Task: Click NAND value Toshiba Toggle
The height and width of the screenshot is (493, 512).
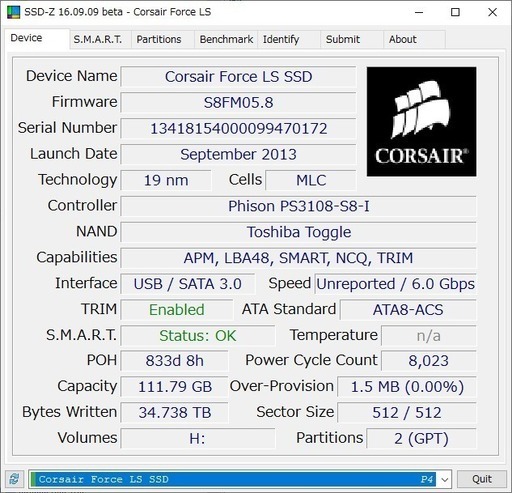Action: [x=298, y=232]
